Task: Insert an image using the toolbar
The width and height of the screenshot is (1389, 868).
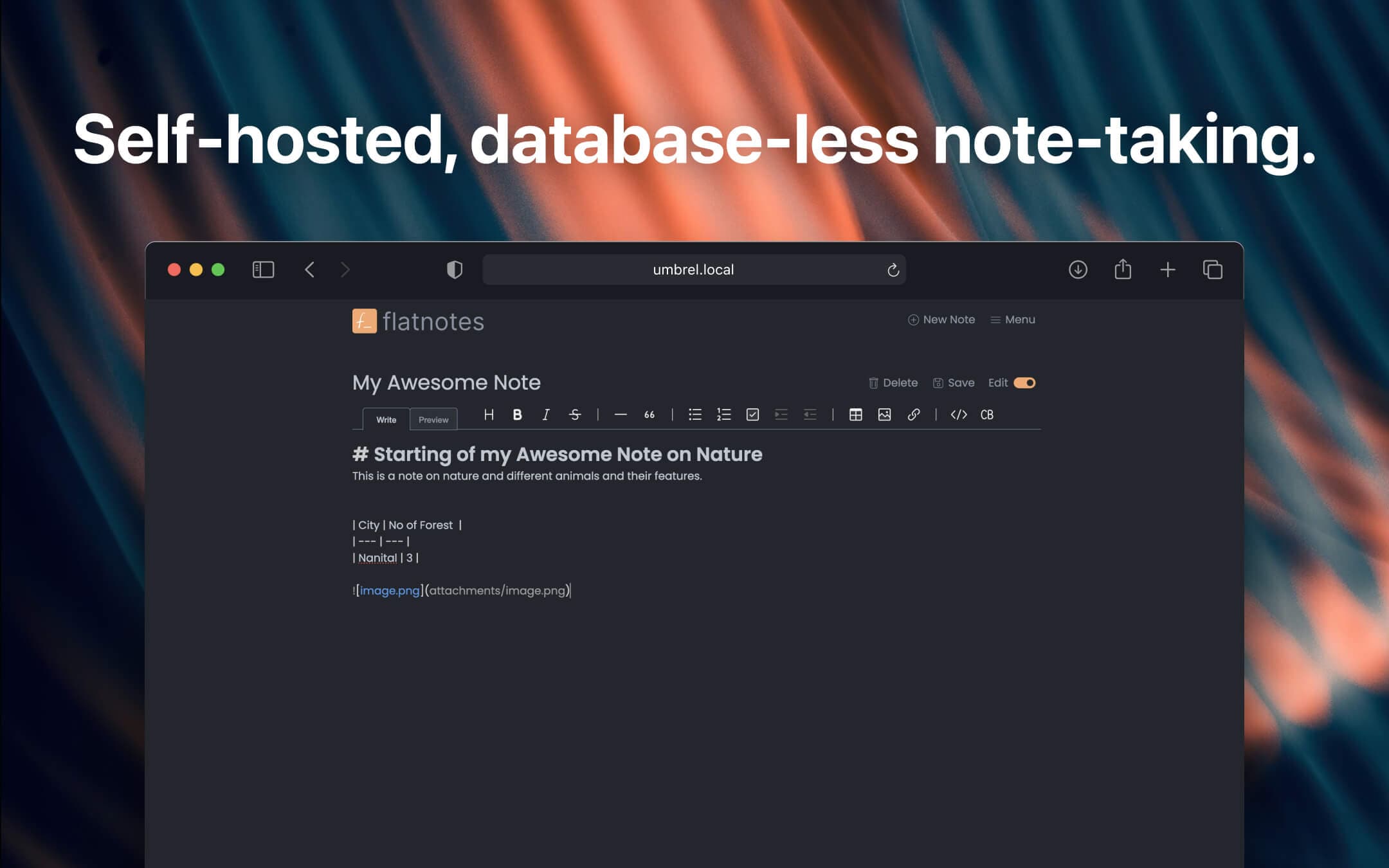Action: coord(885,415)
